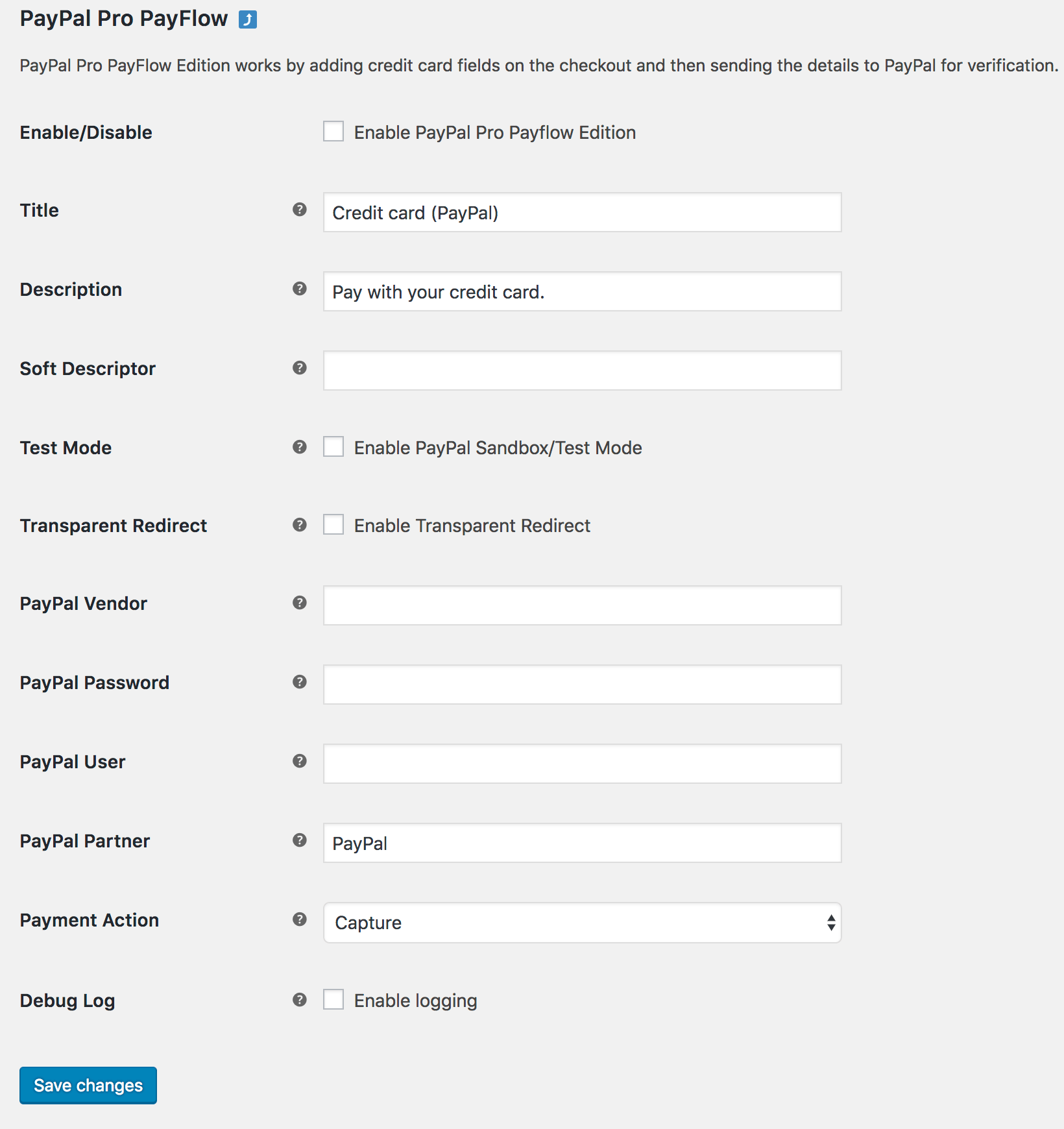The width and height of the screenshot is (1064, 1129).
Task: Click the blue badge next to PayPal Pro PayFlow heading
Action: [x=247, y=19]
